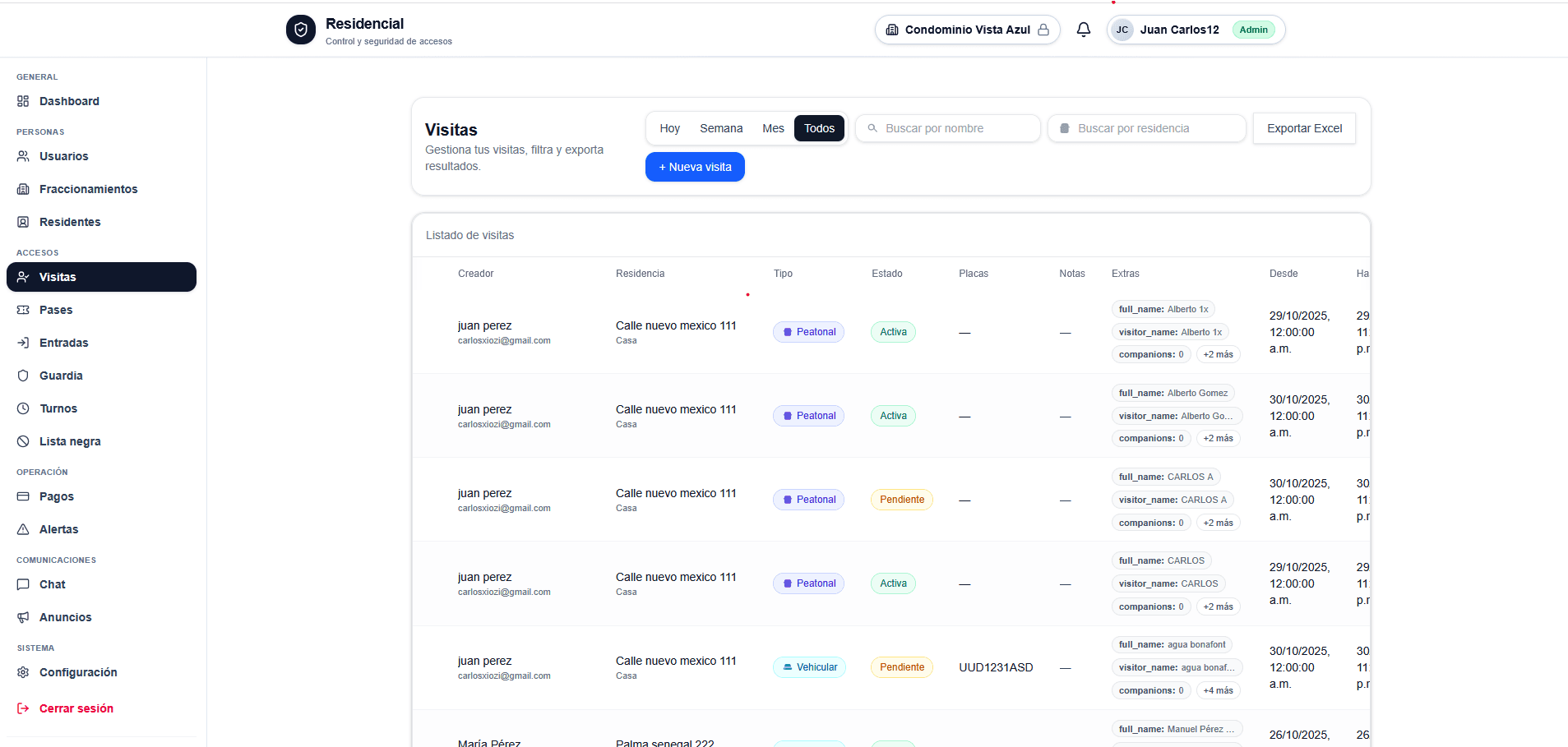This screenshot has width=1568, height=747.
Task: Open the Turnos clock icon
Action: coord(24,408)
